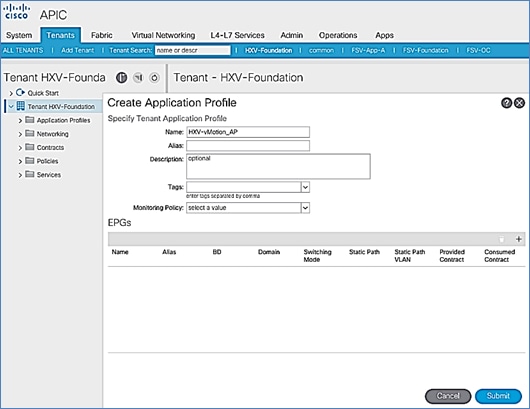Click the Domain column header
Viewport: 530px width, 409px height.
point(269,252)
